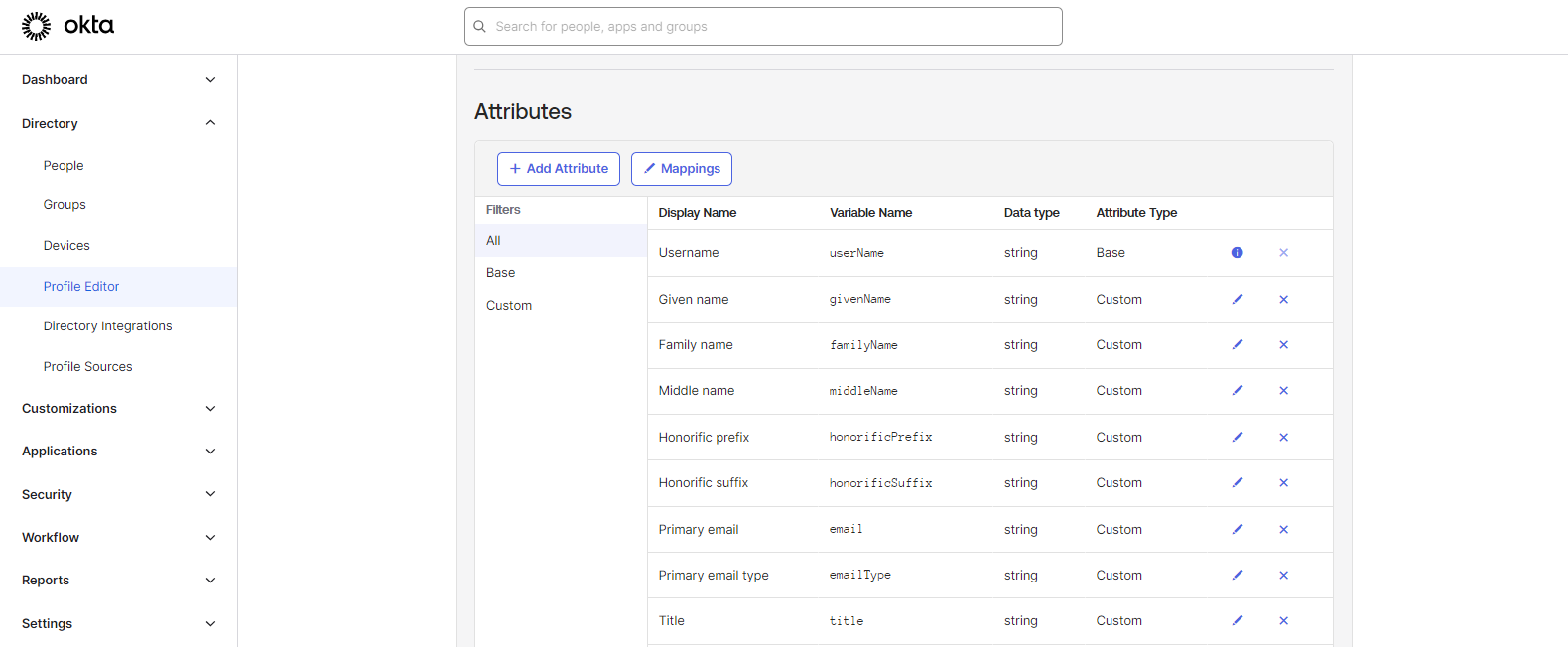This screenshot has width=1568, height=647.
Task: Click the Okta logo icon
Action: coord(37,26)
